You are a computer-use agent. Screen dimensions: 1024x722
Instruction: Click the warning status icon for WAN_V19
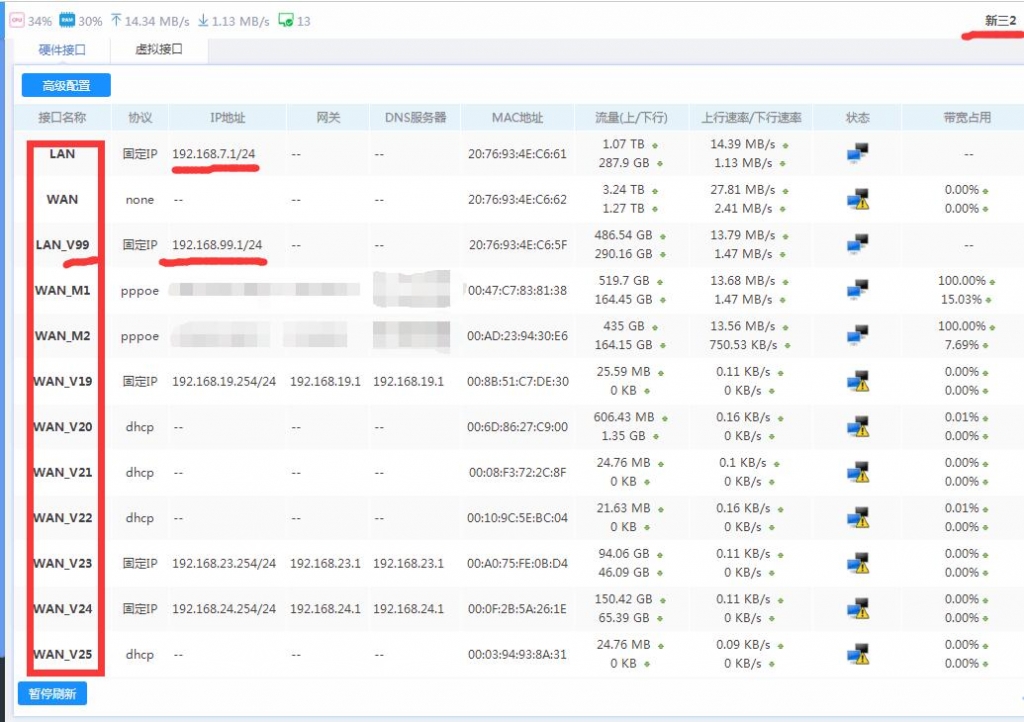pos(857,381)
